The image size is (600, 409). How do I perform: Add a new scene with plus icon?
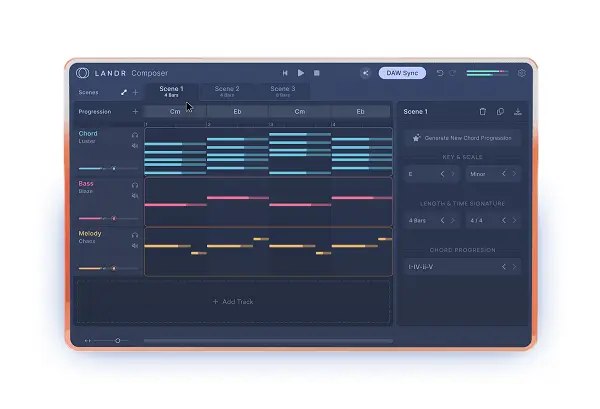(x=135, y=92)
